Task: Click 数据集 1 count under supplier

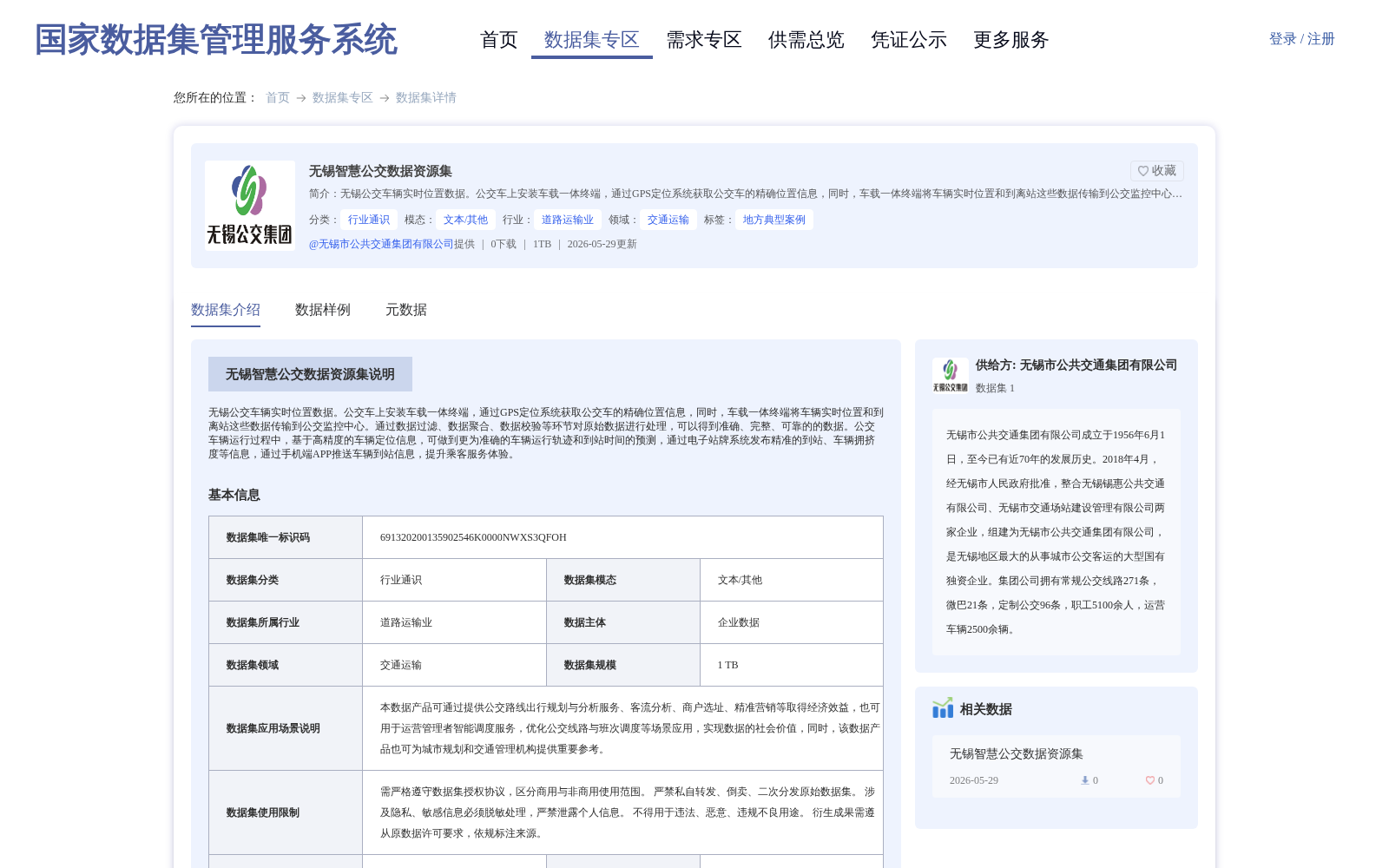Action: [995, 388]
